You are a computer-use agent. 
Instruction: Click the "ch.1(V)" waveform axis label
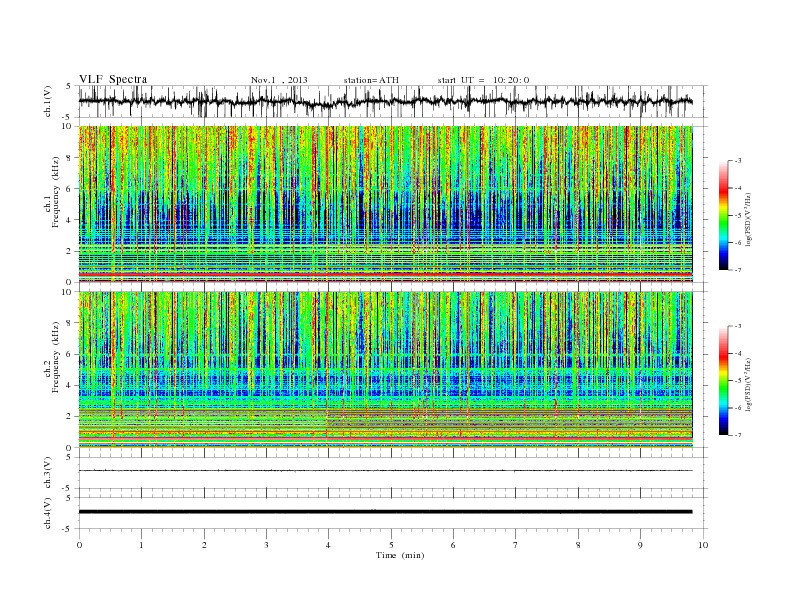click(x=47, y=101)
